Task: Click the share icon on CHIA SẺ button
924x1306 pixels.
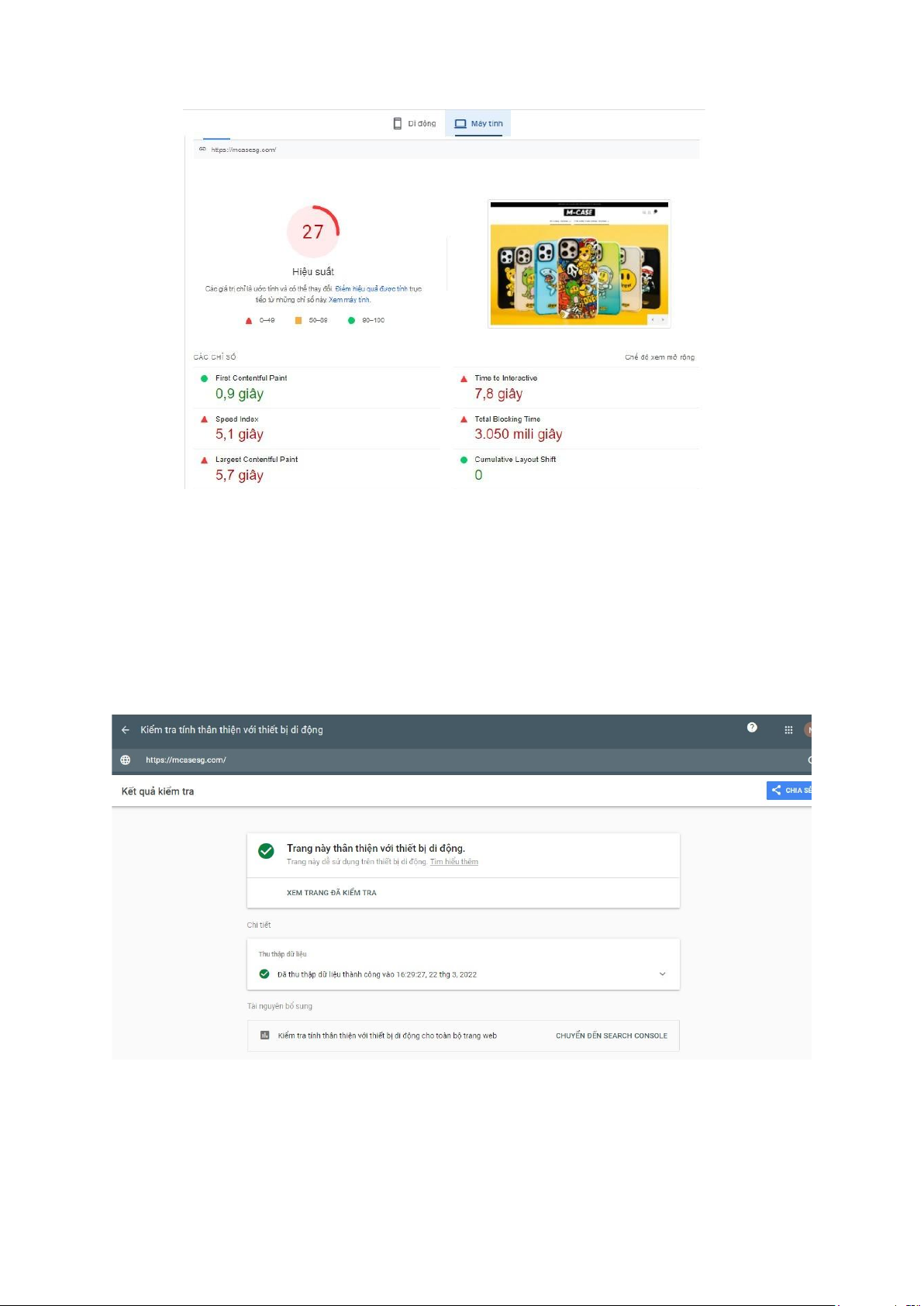Action: (776, 790)
